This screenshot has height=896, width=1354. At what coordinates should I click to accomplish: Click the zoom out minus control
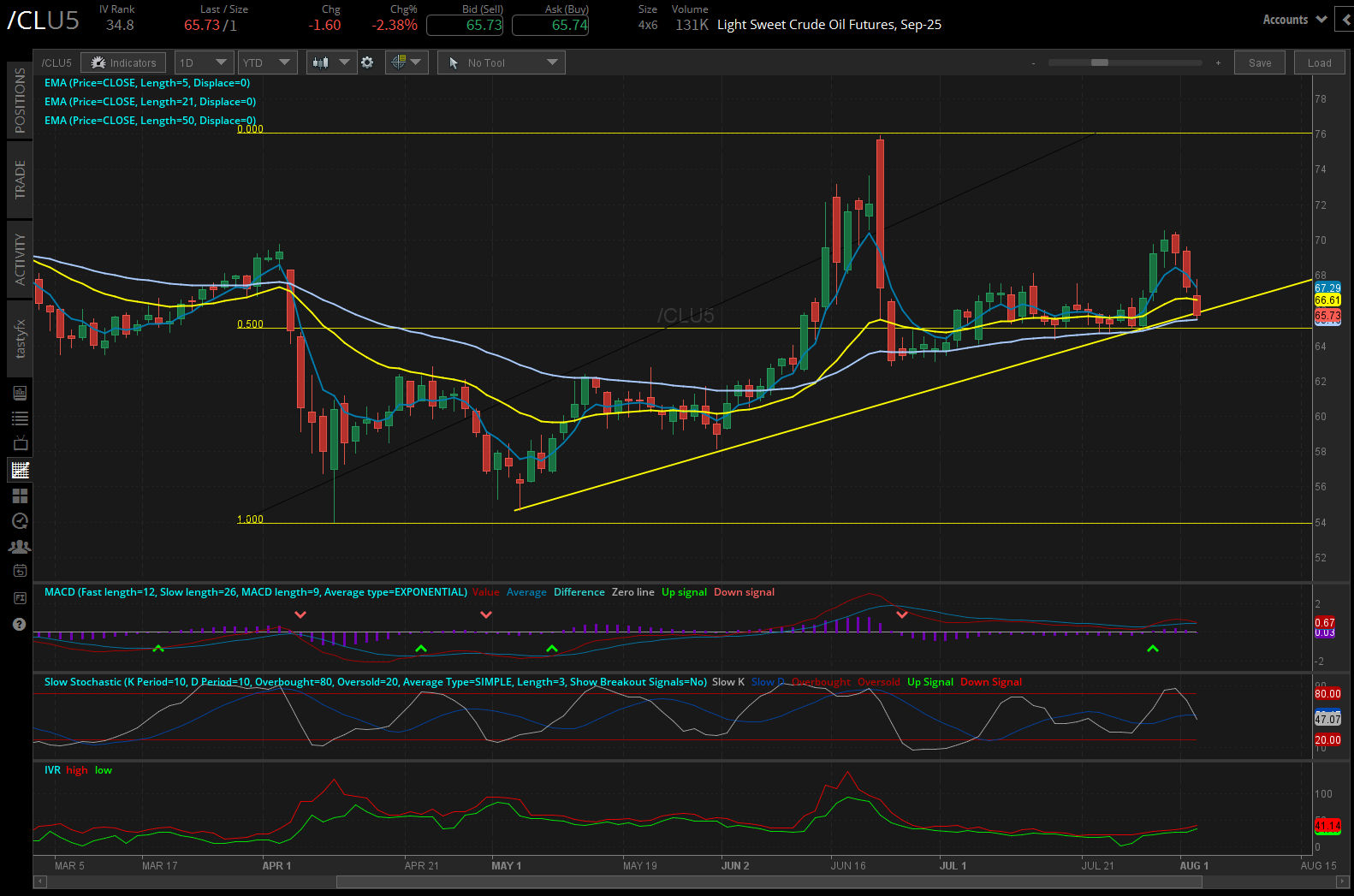[x=1033, y=62]
